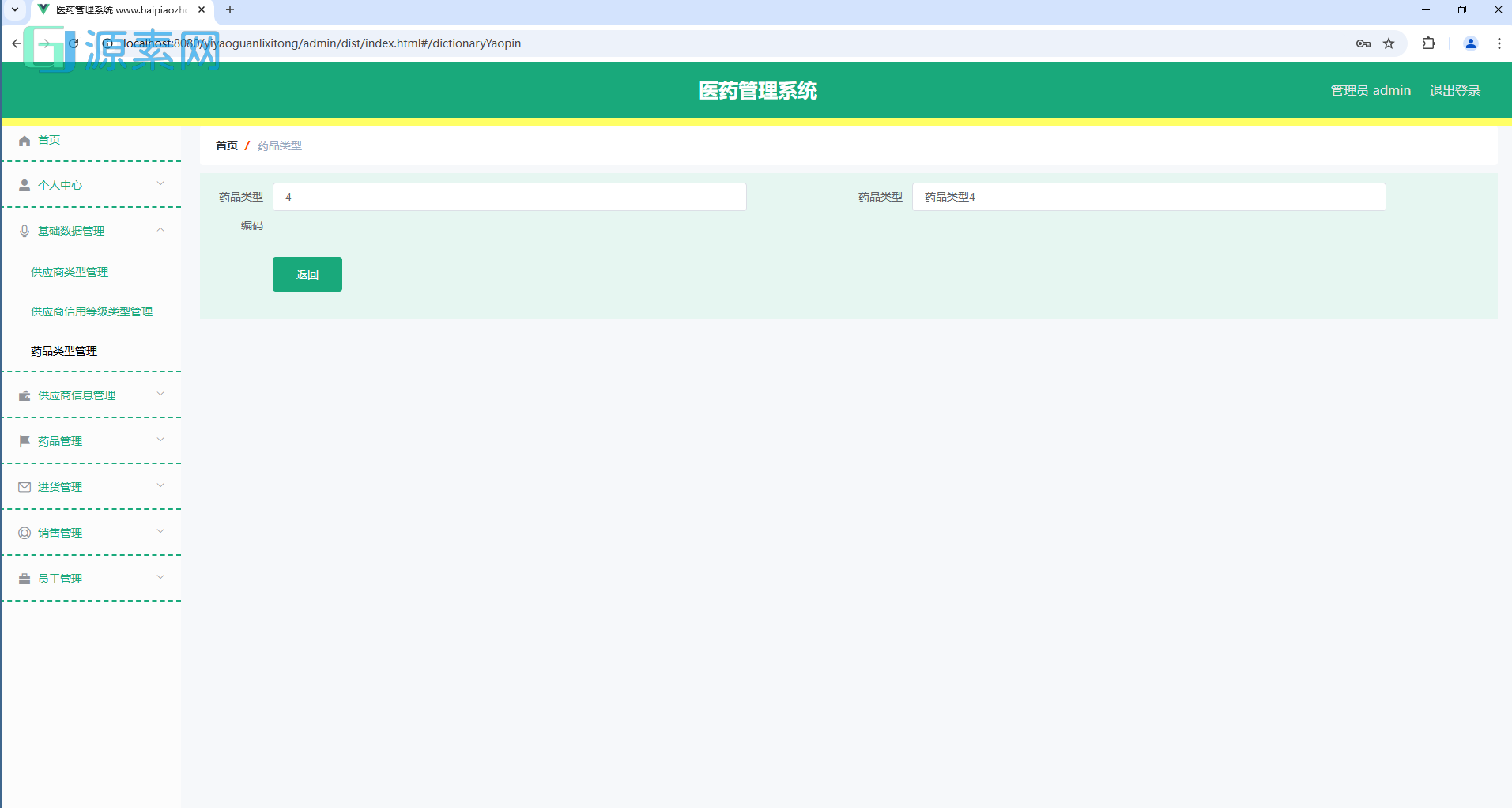Viewport: 1512px width, 808px height.
Task: Click the home icon beside 首页
Action: pos(25,140)
